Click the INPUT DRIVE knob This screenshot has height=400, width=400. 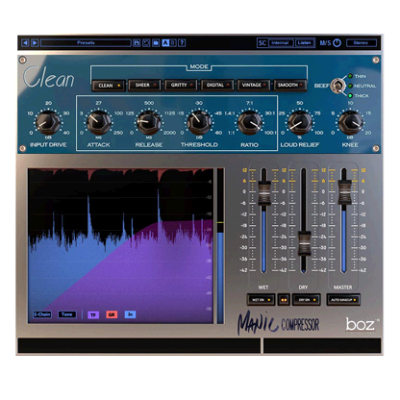pyautogui.click(x=48, y=123)
